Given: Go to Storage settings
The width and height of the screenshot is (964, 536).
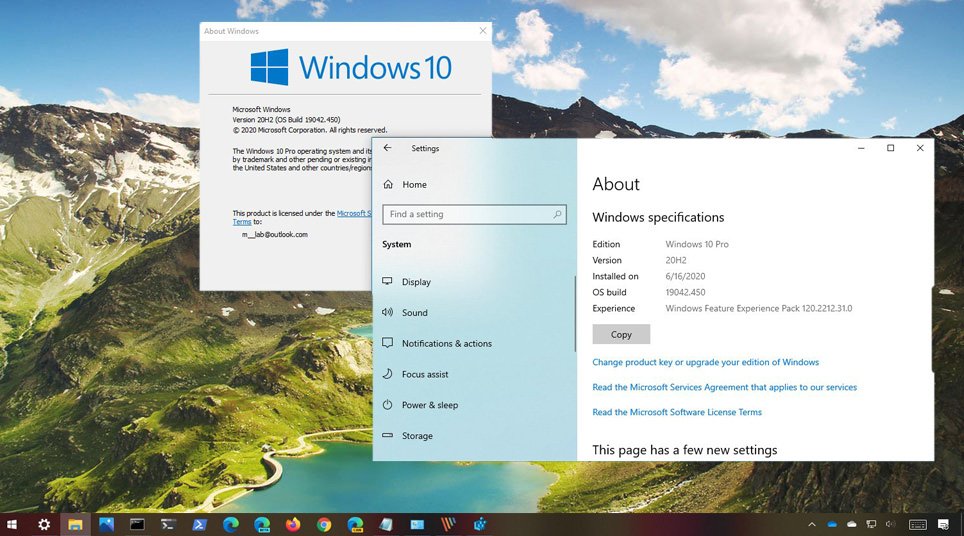Looking at the screenshot, I should [x=416, y=436].
